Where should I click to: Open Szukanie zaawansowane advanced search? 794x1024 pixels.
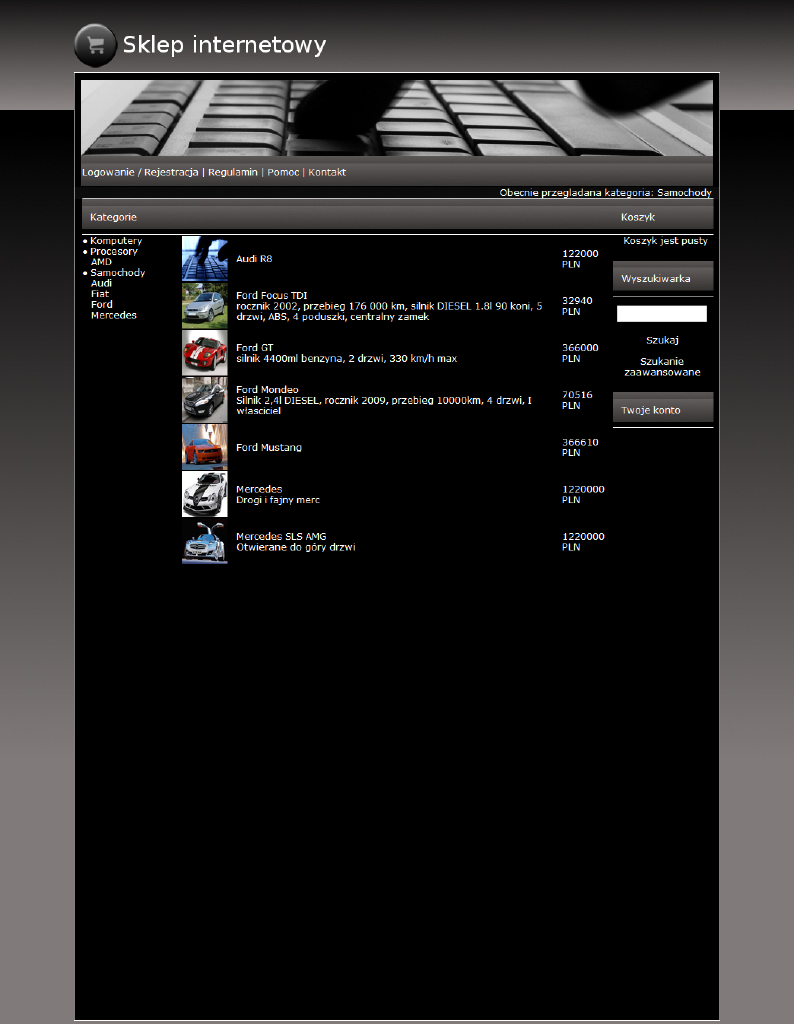tap(662, 367)
